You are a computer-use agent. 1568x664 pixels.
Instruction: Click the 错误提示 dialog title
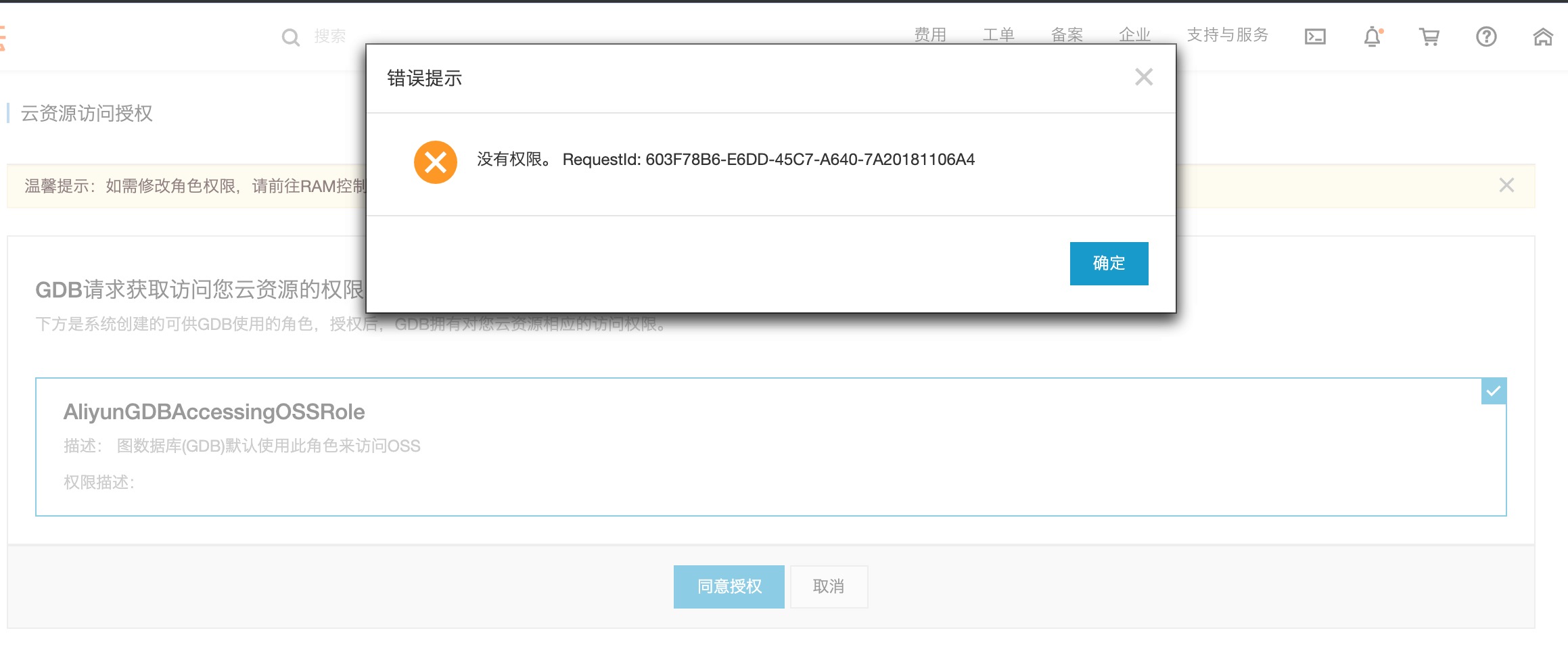(x=424, y=78)
